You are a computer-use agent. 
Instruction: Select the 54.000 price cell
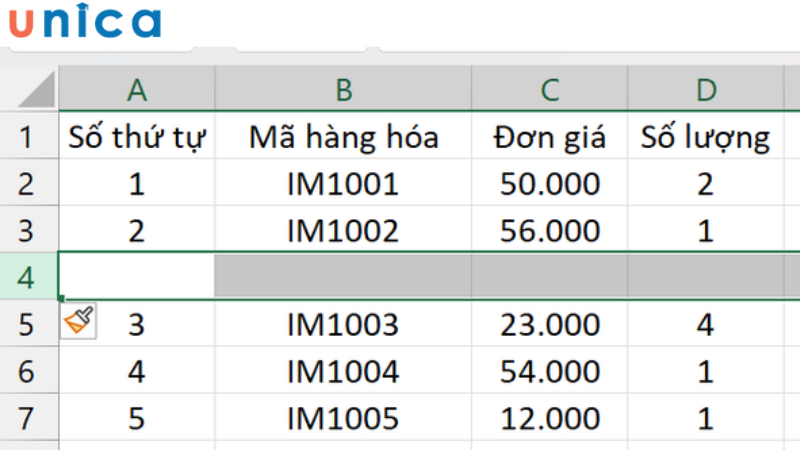click(x=549, y=370)
